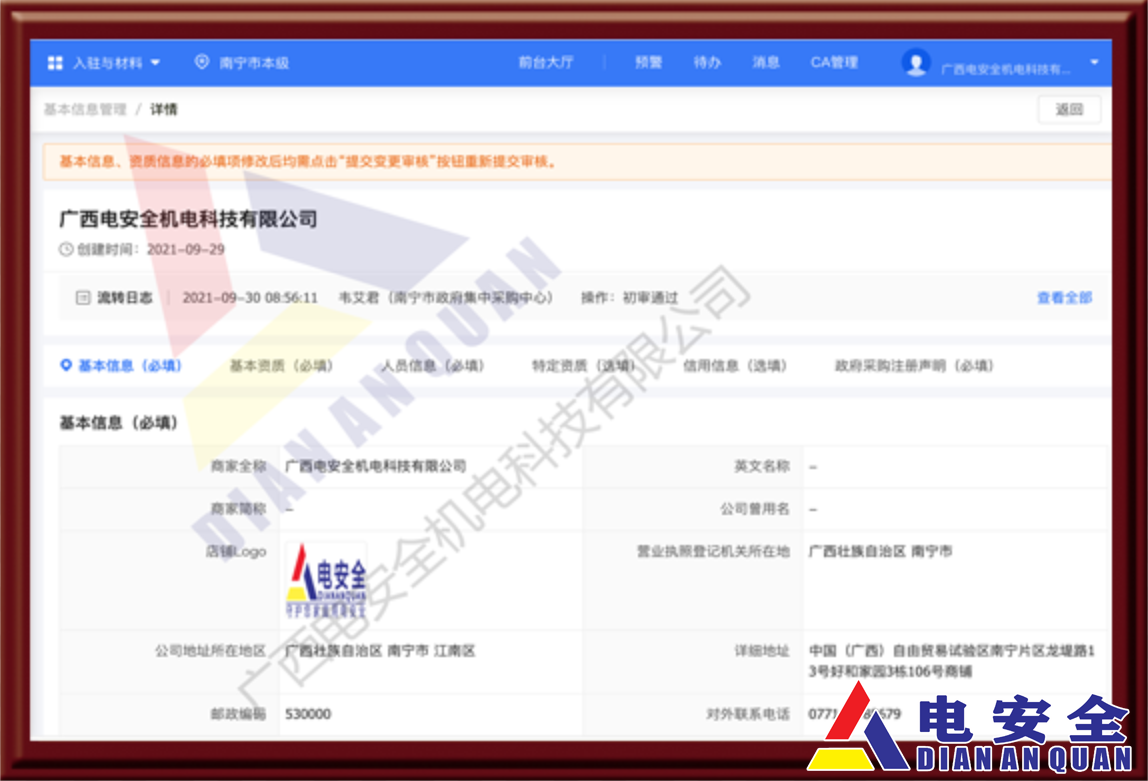
Task: Switch to 基本信息（必填） tab
Action: [x=130, y=365]
